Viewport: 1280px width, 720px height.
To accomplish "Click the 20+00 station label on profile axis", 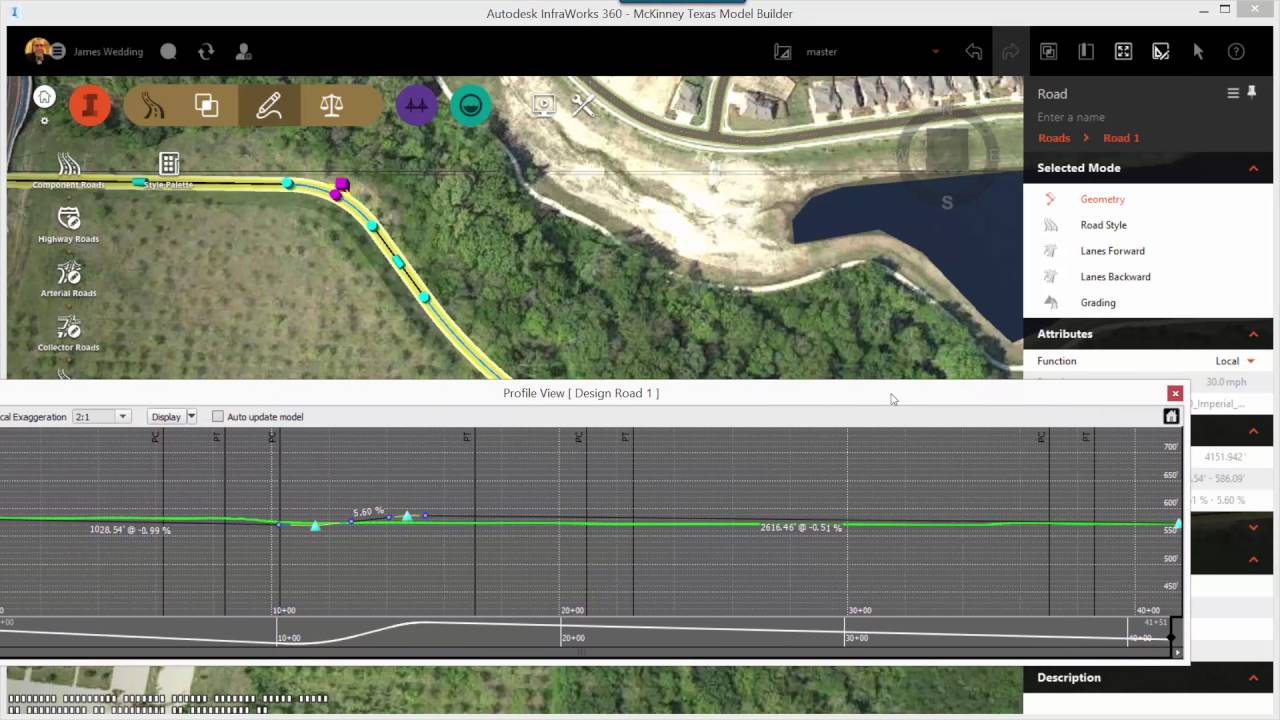I will point(572,610).
